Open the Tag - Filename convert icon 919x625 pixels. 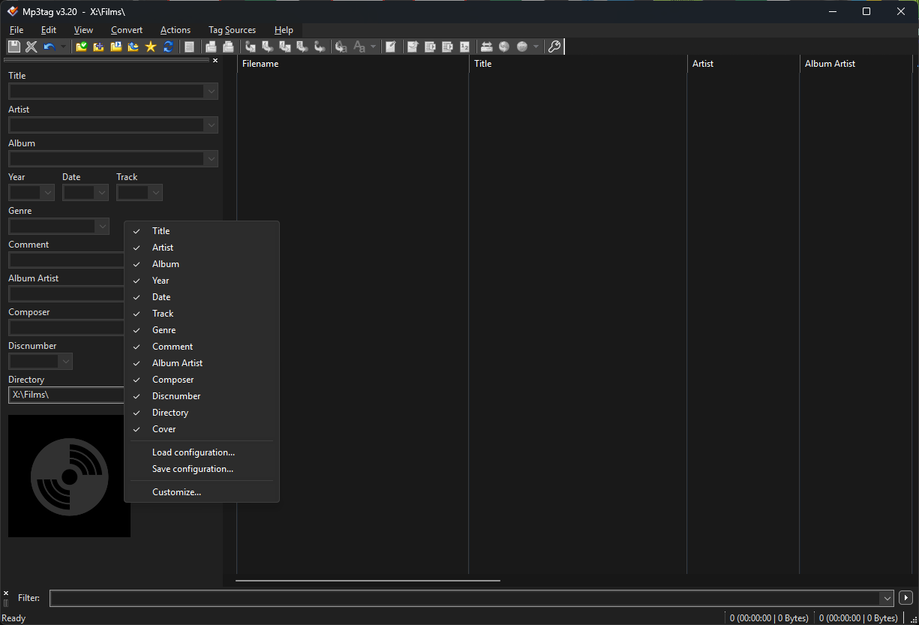pos(250,46)
